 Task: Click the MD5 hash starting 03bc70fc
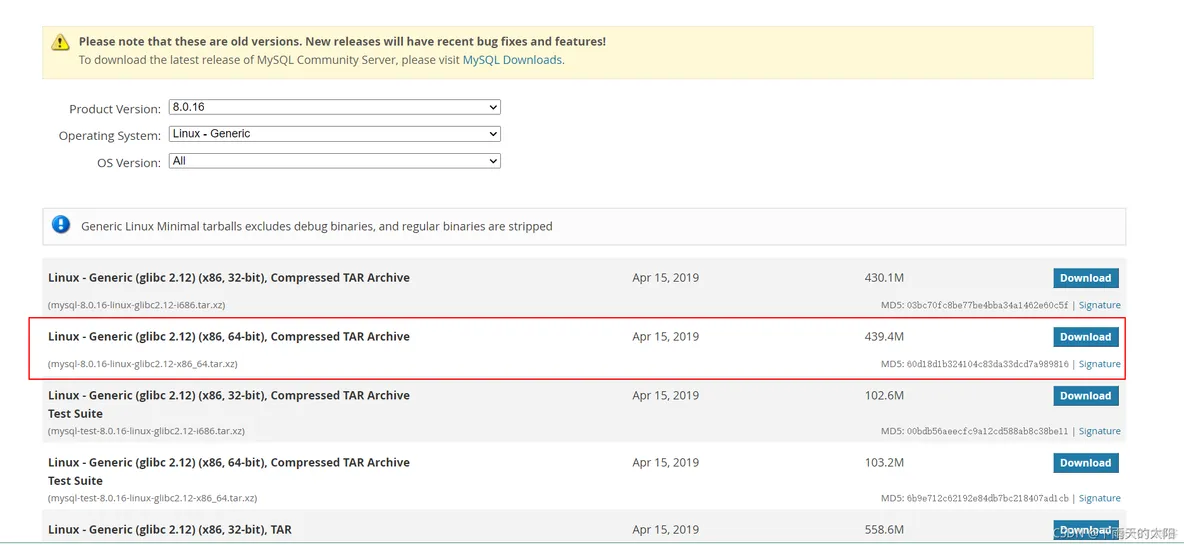(988, 305)
